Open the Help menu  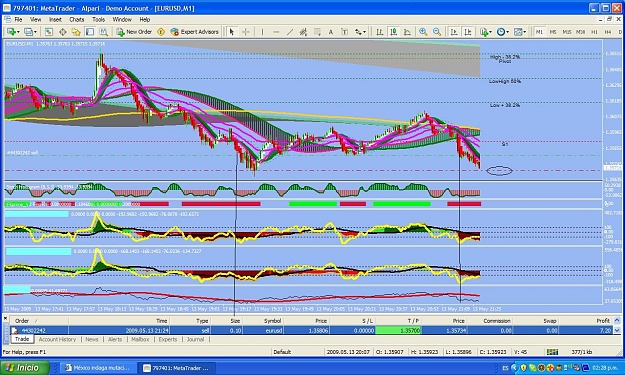[x=144, y=20]
